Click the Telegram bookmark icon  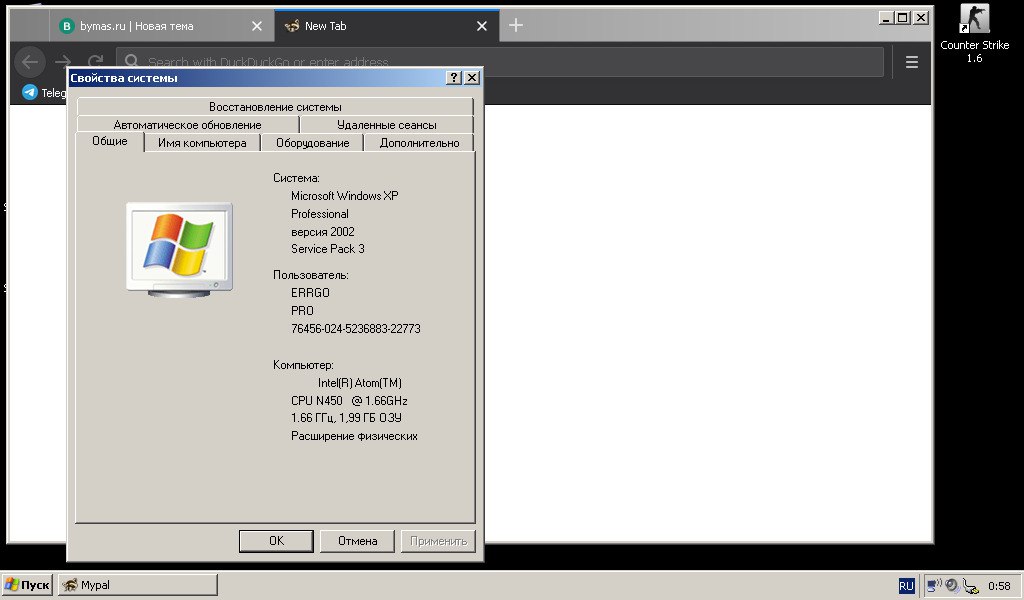[x=30, y=92]
